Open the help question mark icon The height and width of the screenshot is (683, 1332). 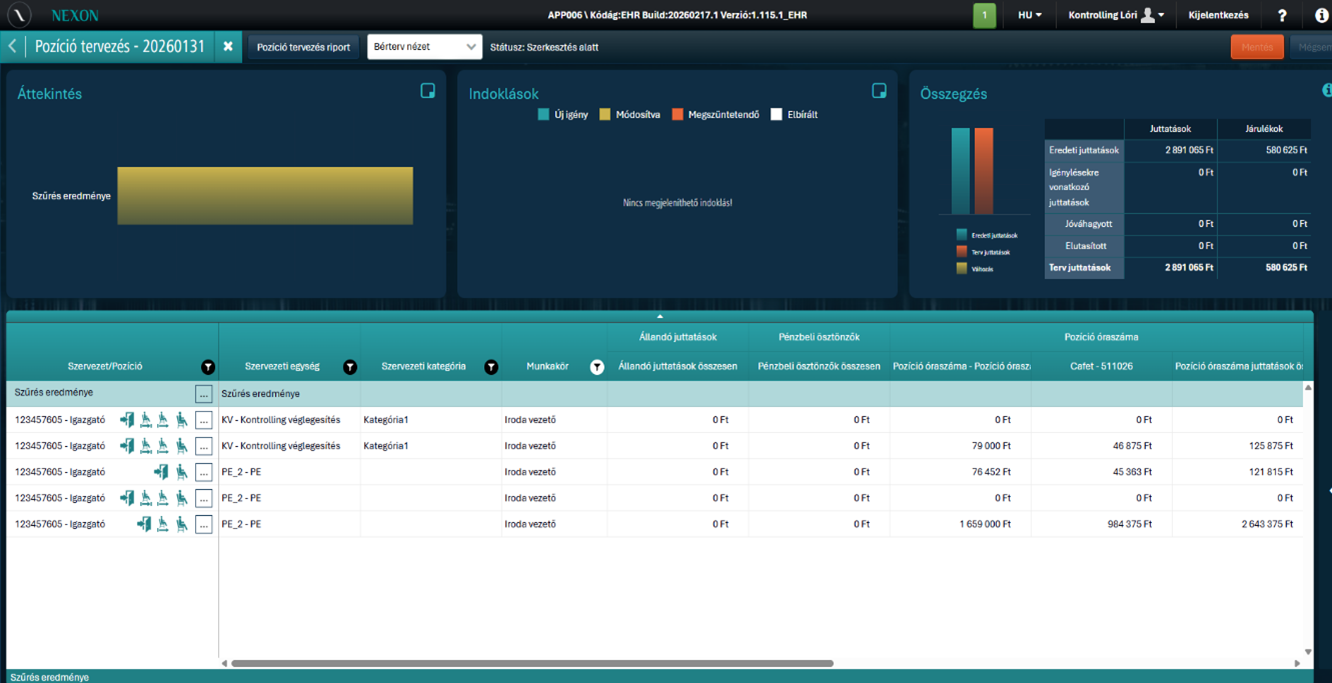pyautogui.click(x=1282, y=16)
